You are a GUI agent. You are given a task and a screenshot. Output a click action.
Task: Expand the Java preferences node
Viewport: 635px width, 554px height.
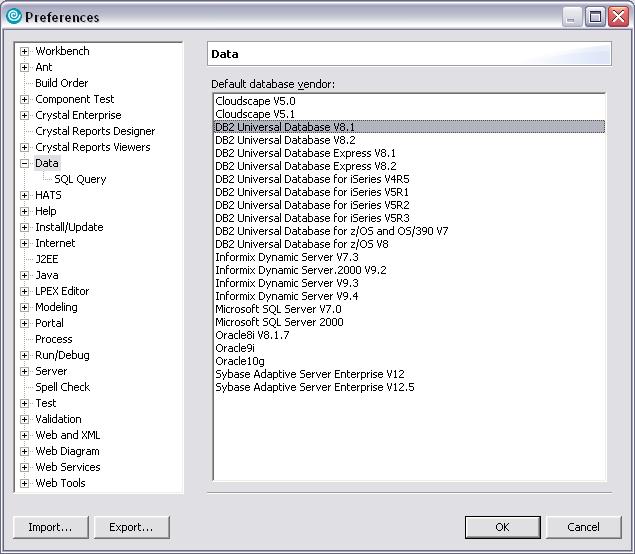tap(24, 275)
